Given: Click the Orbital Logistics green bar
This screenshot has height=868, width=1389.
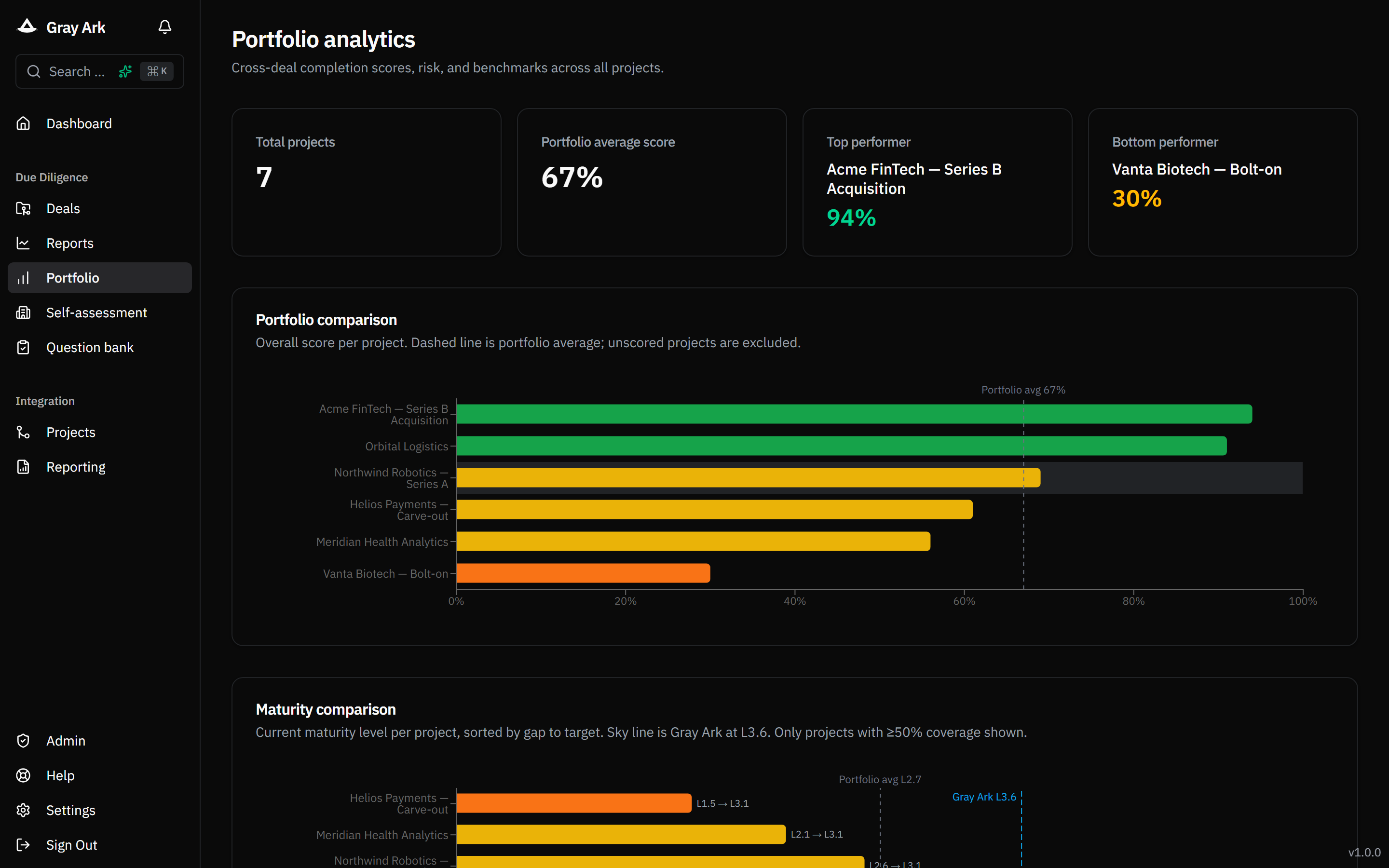Looking at the screenshot, I should pos(842,446).
